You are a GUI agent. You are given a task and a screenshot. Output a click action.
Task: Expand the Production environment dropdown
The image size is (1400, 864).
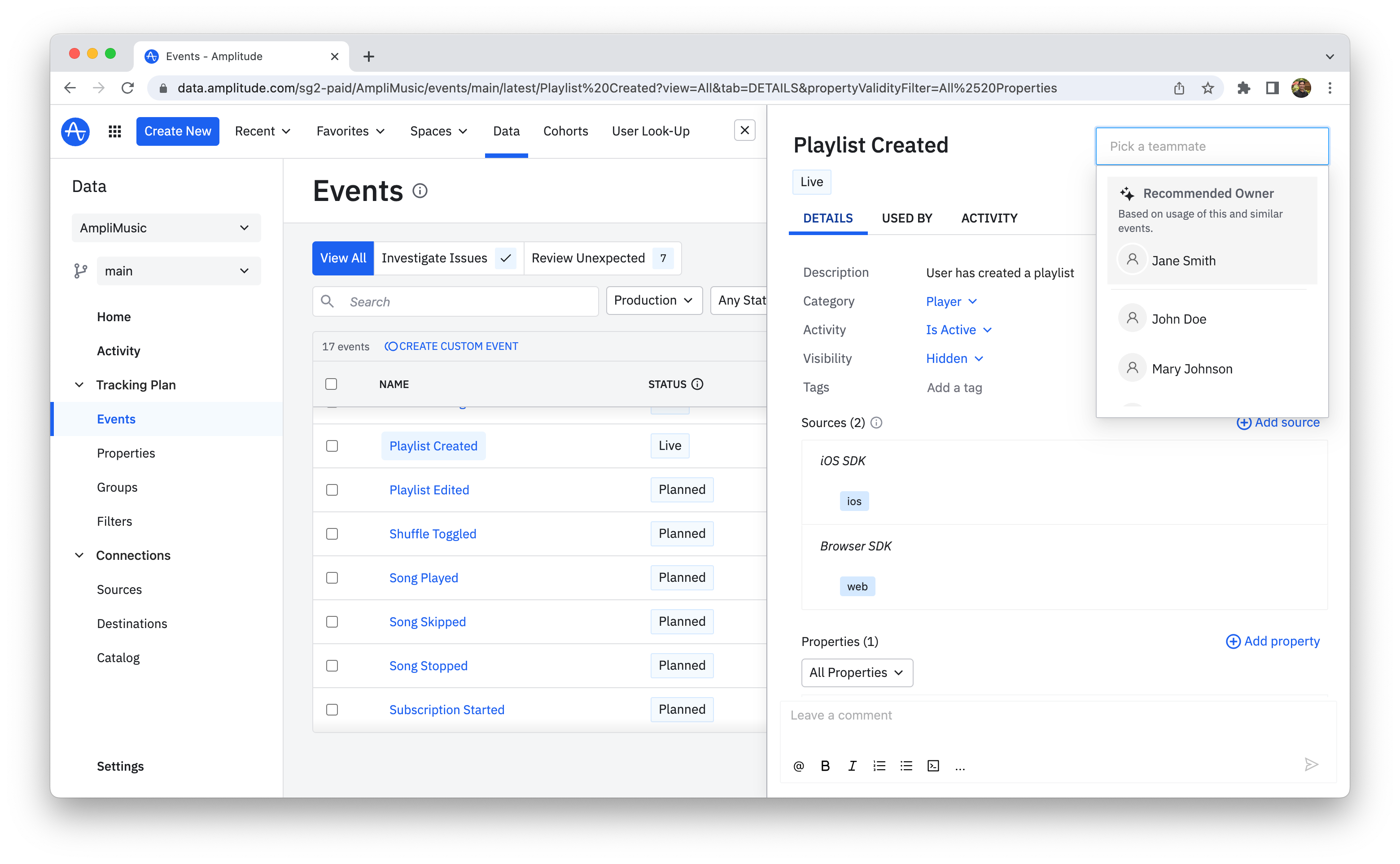654,301
